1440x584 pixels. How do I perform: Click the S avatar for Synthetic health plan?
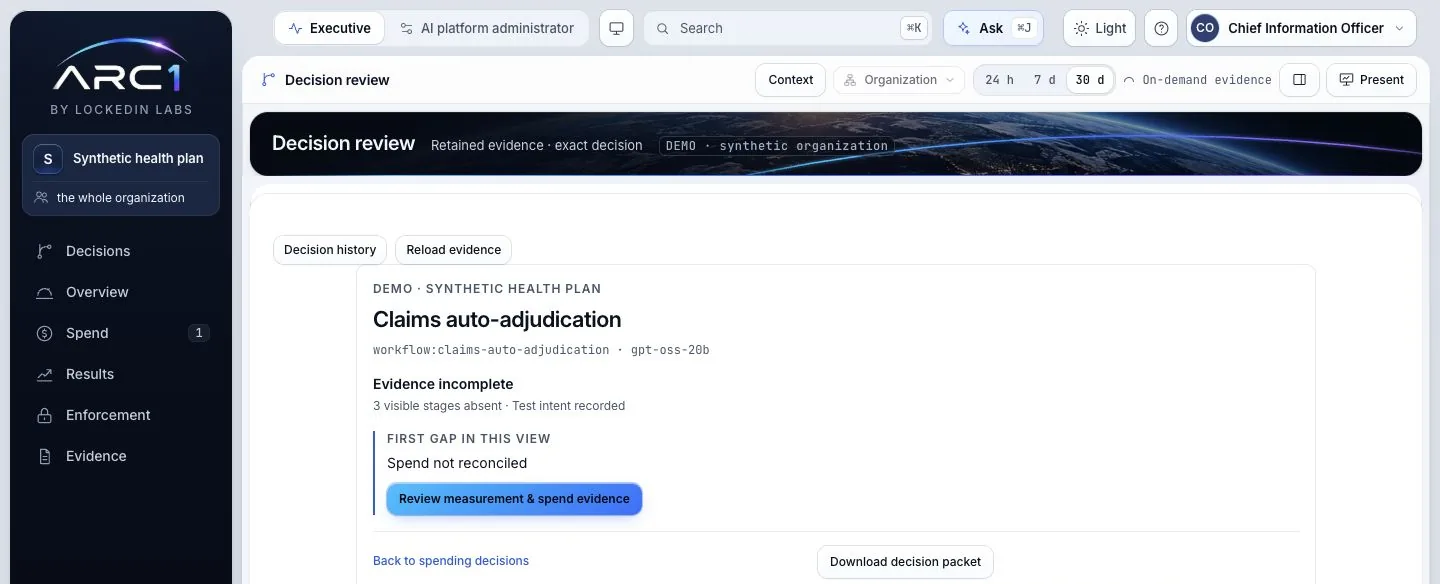[x=47, y=158]
